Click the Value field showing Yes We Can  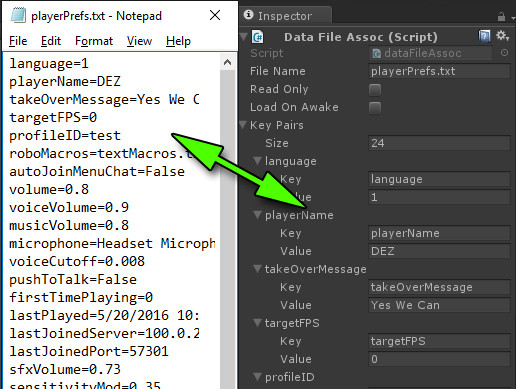point(439,305)
